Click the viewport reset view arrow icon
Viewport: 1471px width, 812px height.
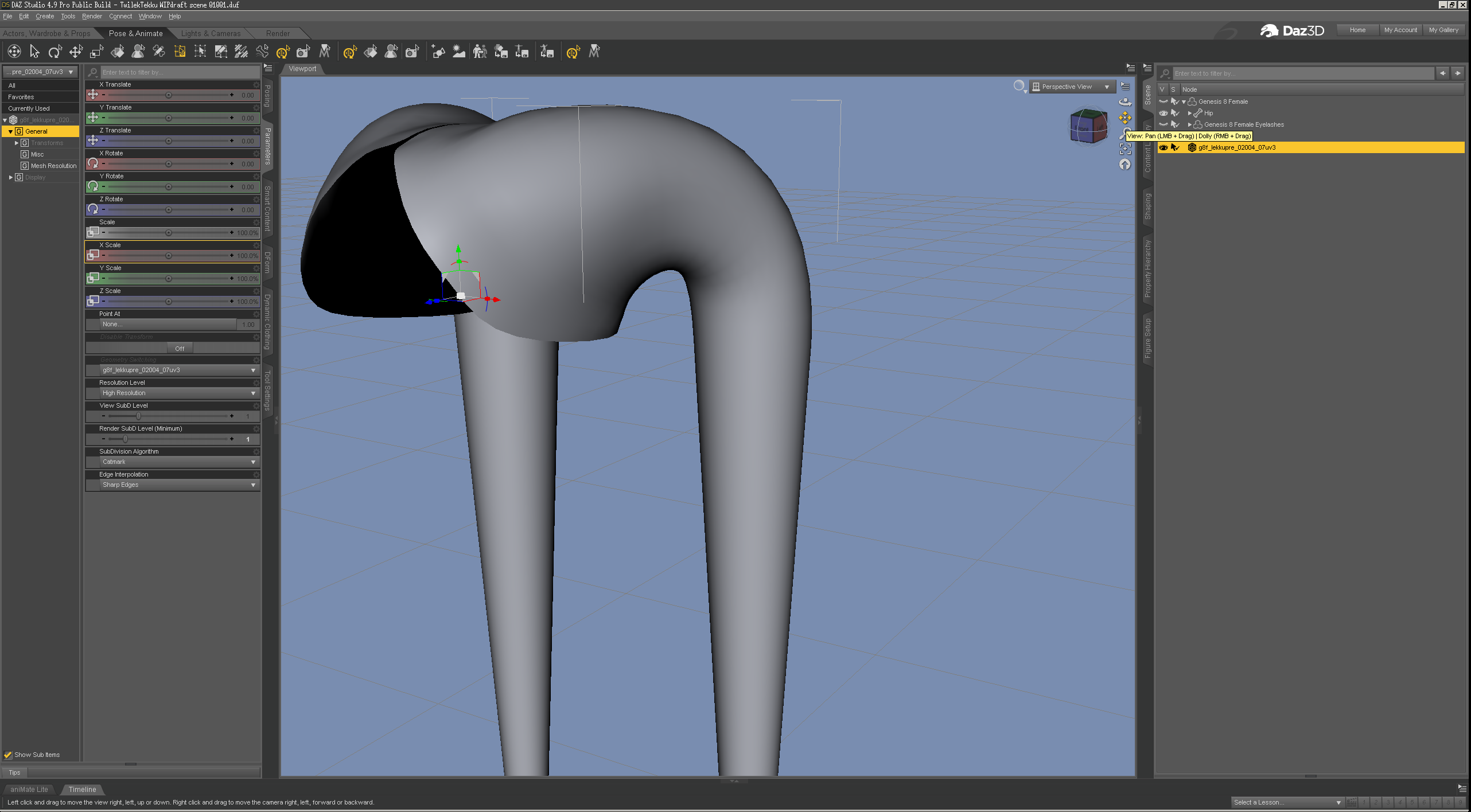(1125, 165)
